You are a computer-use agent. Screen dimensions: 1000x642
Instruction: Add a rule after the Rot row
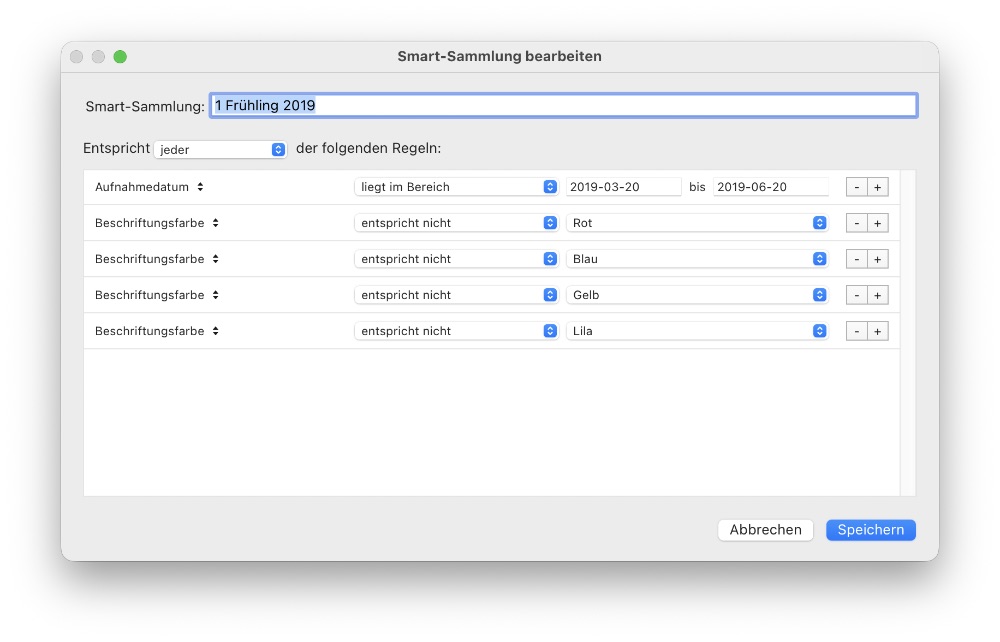[x=877, y=223]
